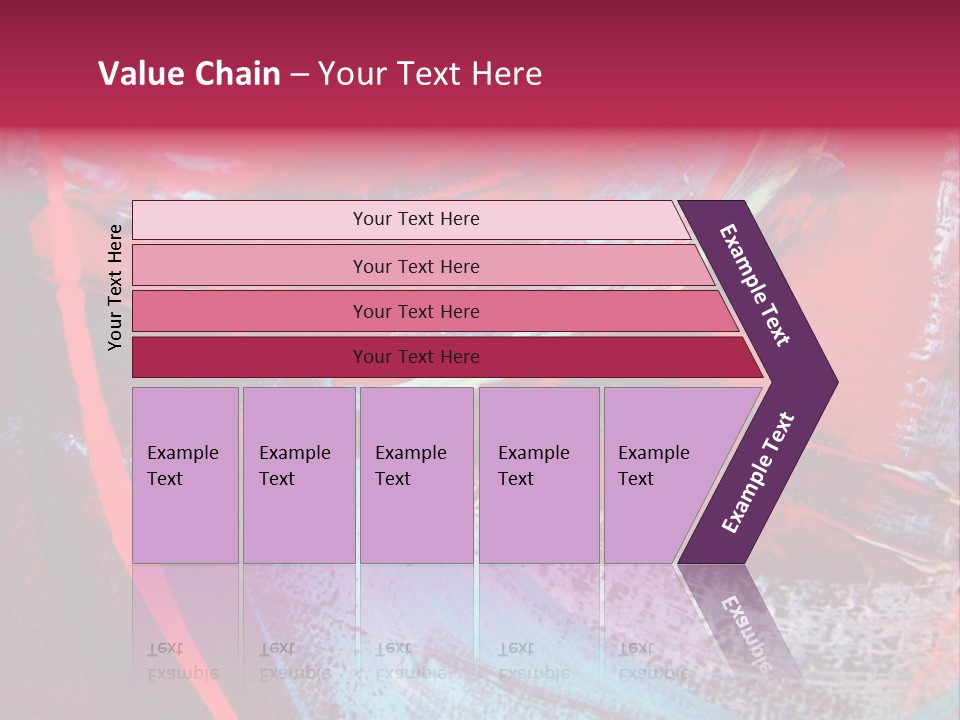Click the second pink "Your Text Here" bar

[x=415, y=266]
